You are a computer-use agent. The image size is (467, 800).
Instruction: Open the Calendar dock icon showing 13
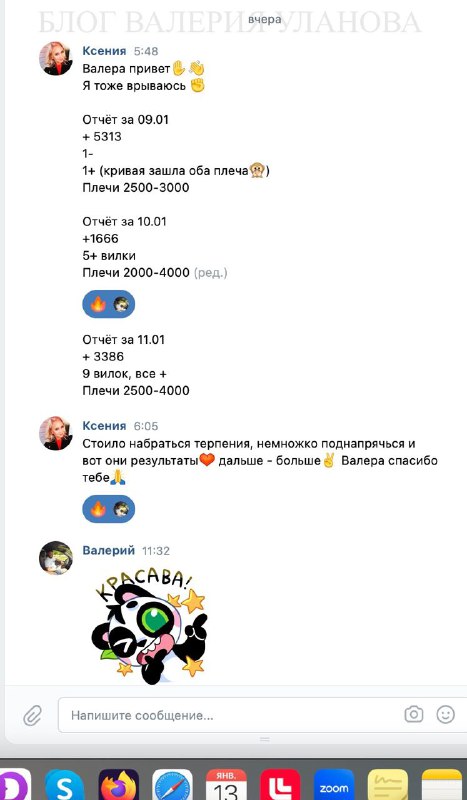[x=226, y=786]
